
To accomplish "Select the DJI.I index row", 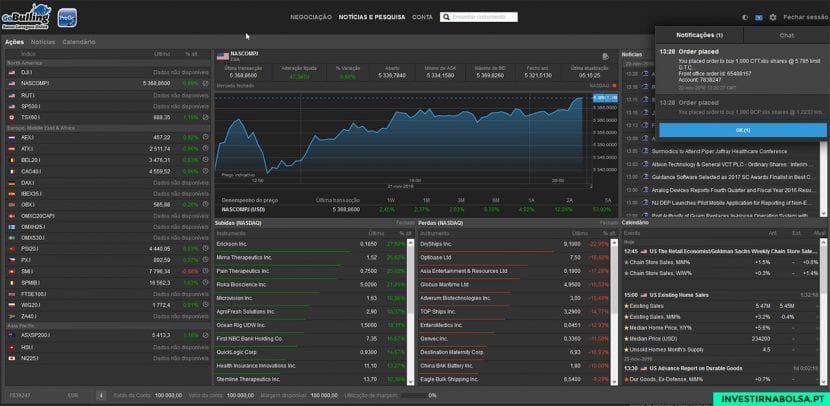I will pos(107,72).
